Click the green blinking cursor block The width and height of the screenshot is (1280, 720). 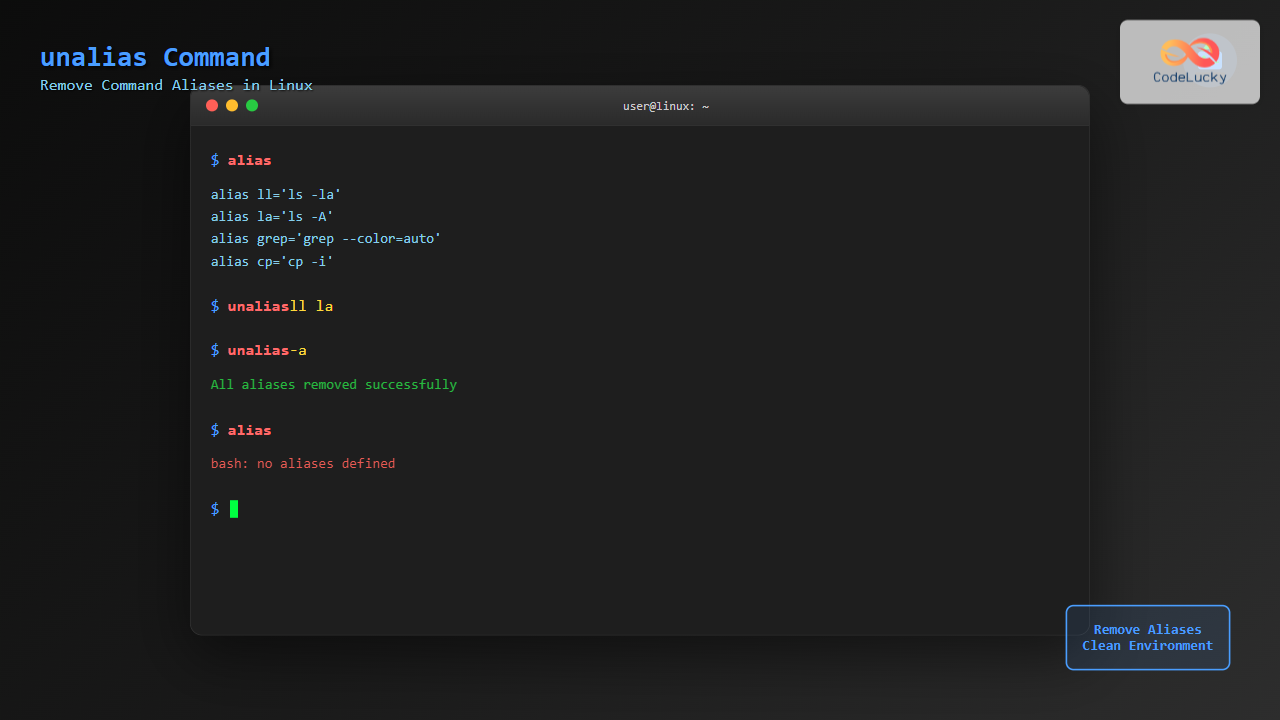click(233, 509)
